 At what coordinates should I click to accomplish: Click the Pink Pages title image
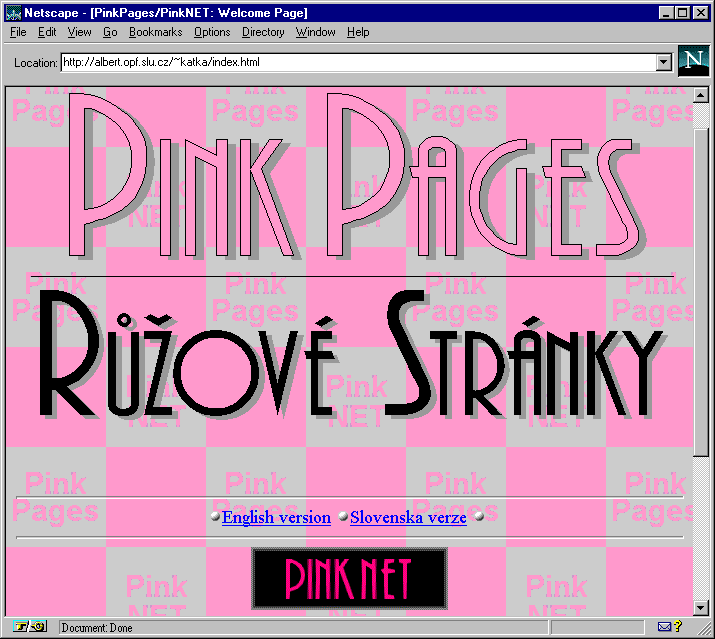[357, 176]
